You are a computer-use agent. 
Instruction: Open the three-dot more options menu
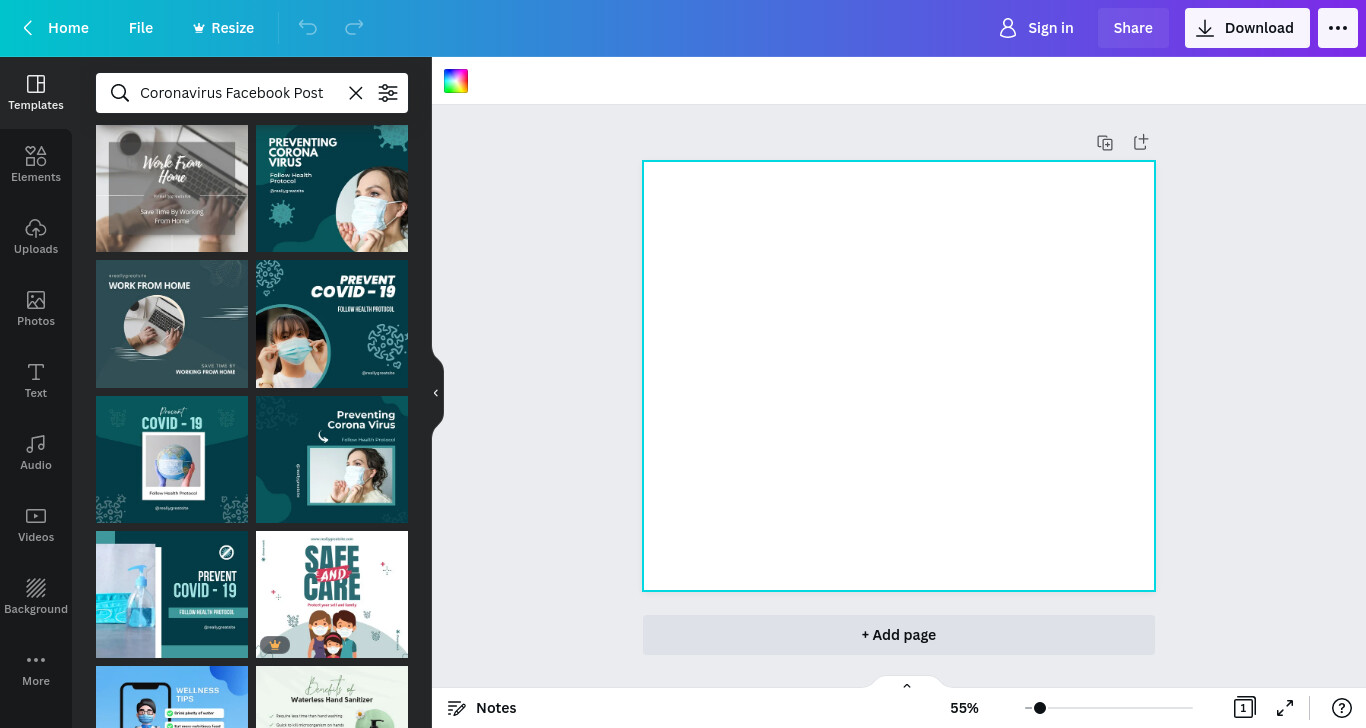(1338, 28)
